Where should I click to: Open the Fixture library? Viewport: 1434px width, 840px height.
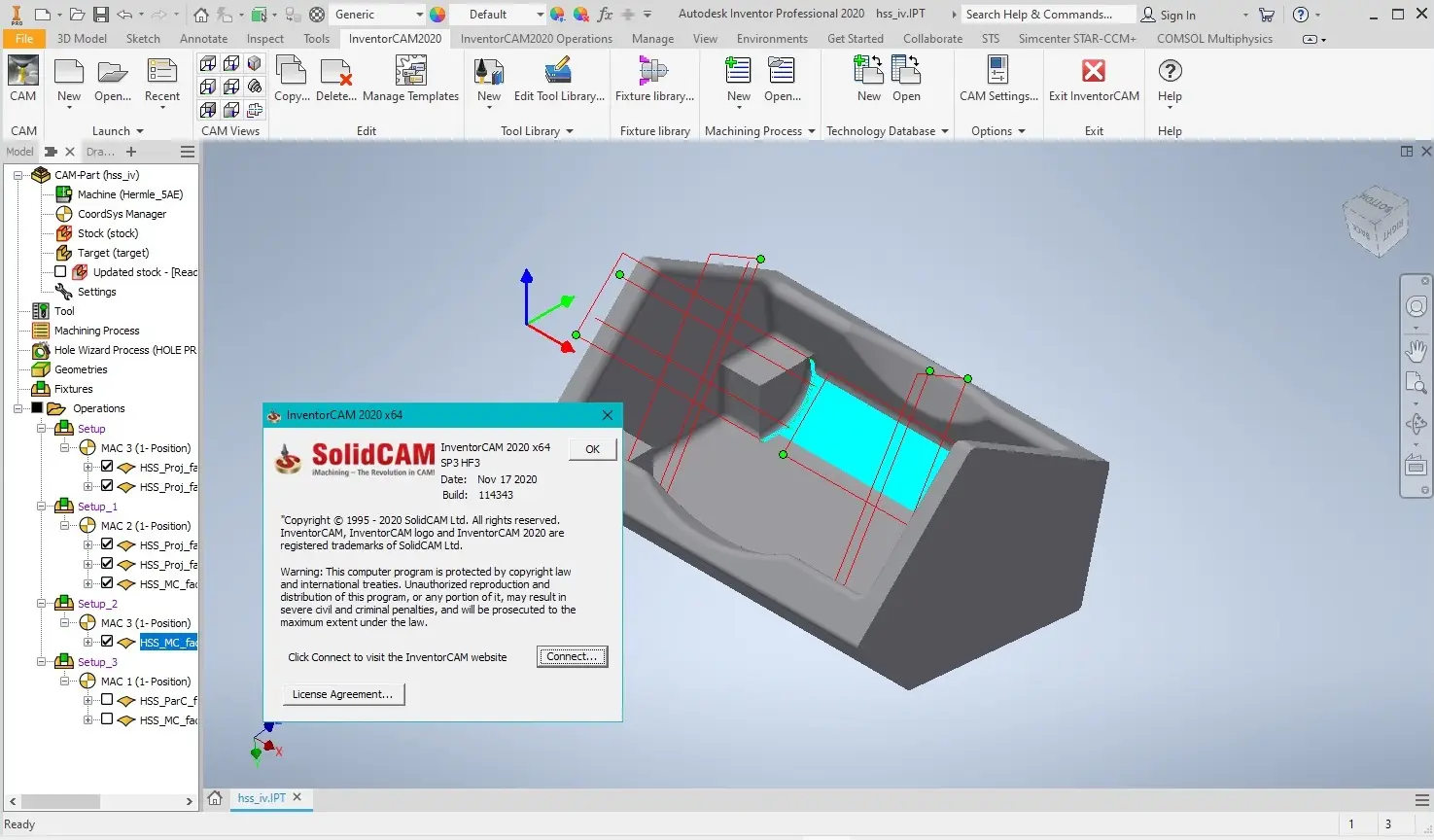(654, 79)
